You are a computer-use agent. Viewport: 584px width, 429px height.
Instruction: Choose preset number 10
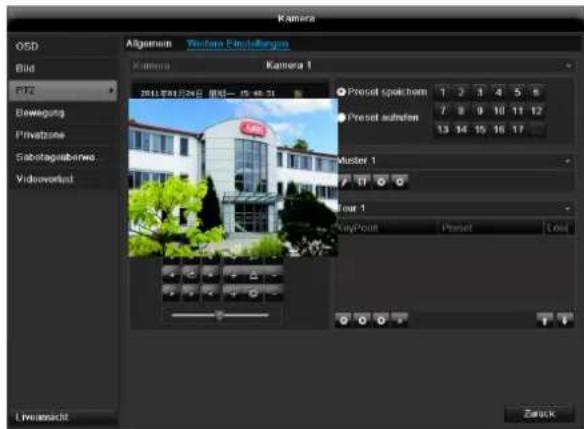pos(499,111)
